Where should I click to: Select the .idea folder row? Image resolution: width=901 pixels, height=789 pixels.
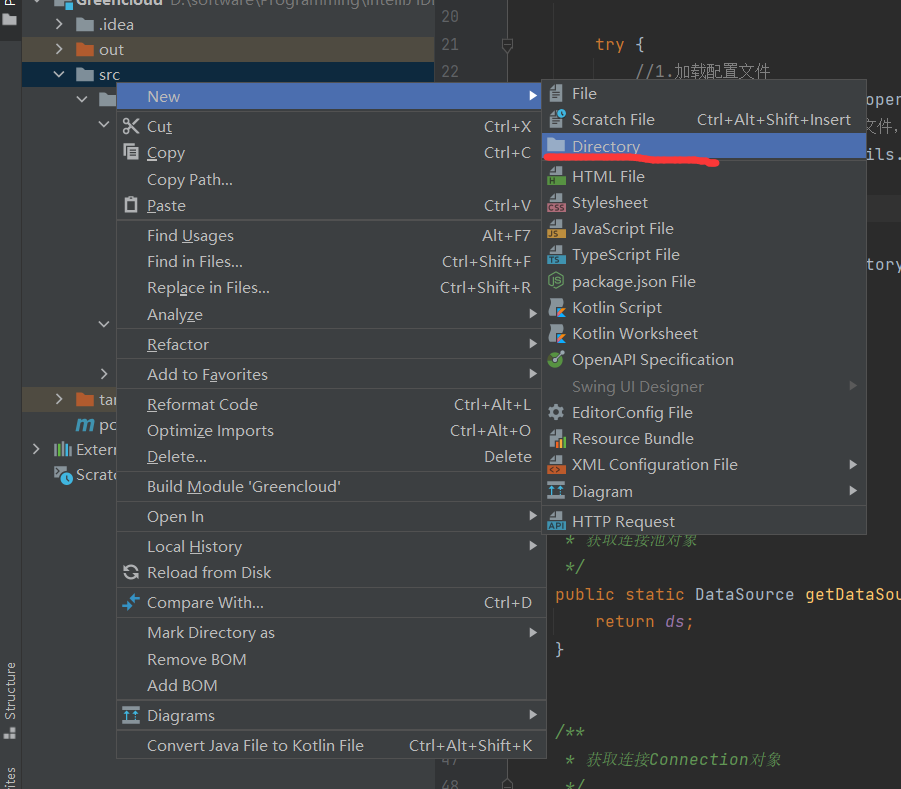tap(228, 24)
